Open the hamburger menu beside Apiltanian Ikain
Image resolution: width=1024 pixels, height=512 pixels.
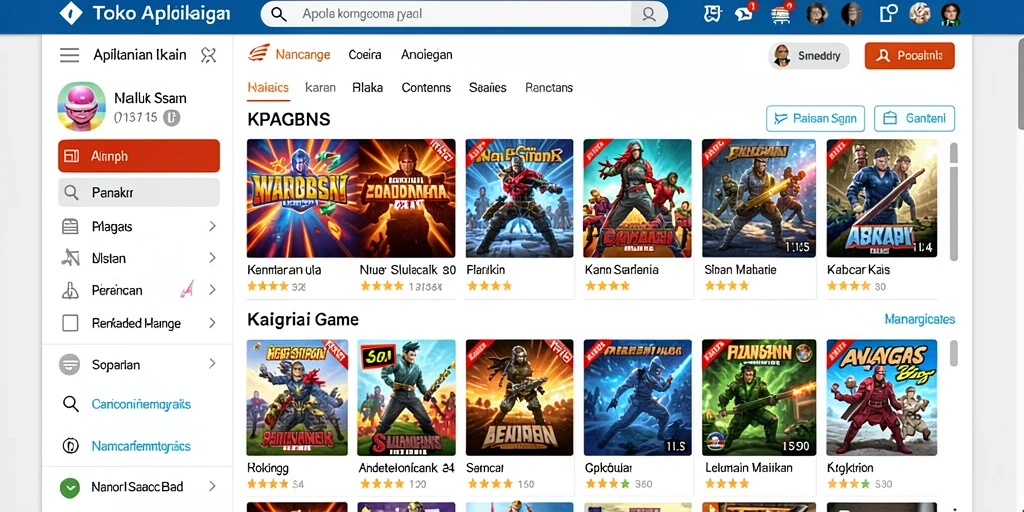pos(69,56)
